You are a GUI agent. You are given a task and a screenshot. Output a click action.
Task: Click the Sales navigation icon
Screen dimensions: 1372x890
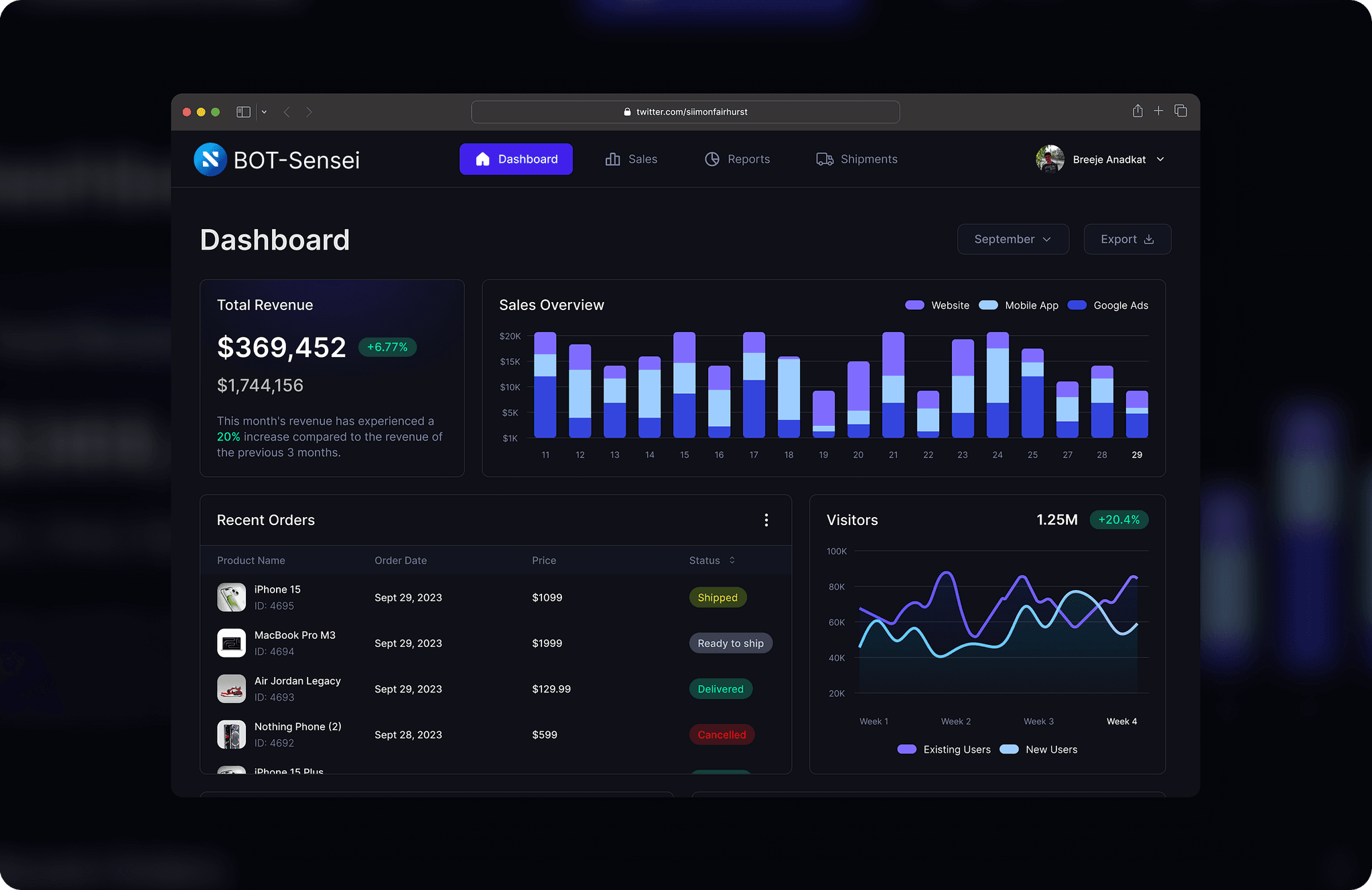click(612, 158)
